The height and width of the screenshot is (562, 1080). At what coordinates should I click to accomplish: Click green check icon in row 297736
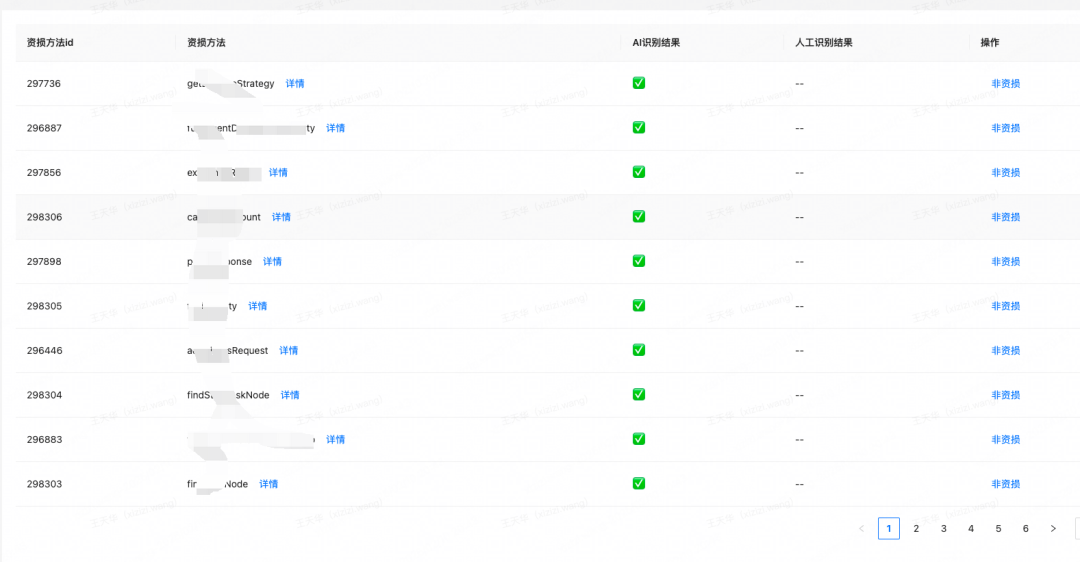tap(638, 83)
